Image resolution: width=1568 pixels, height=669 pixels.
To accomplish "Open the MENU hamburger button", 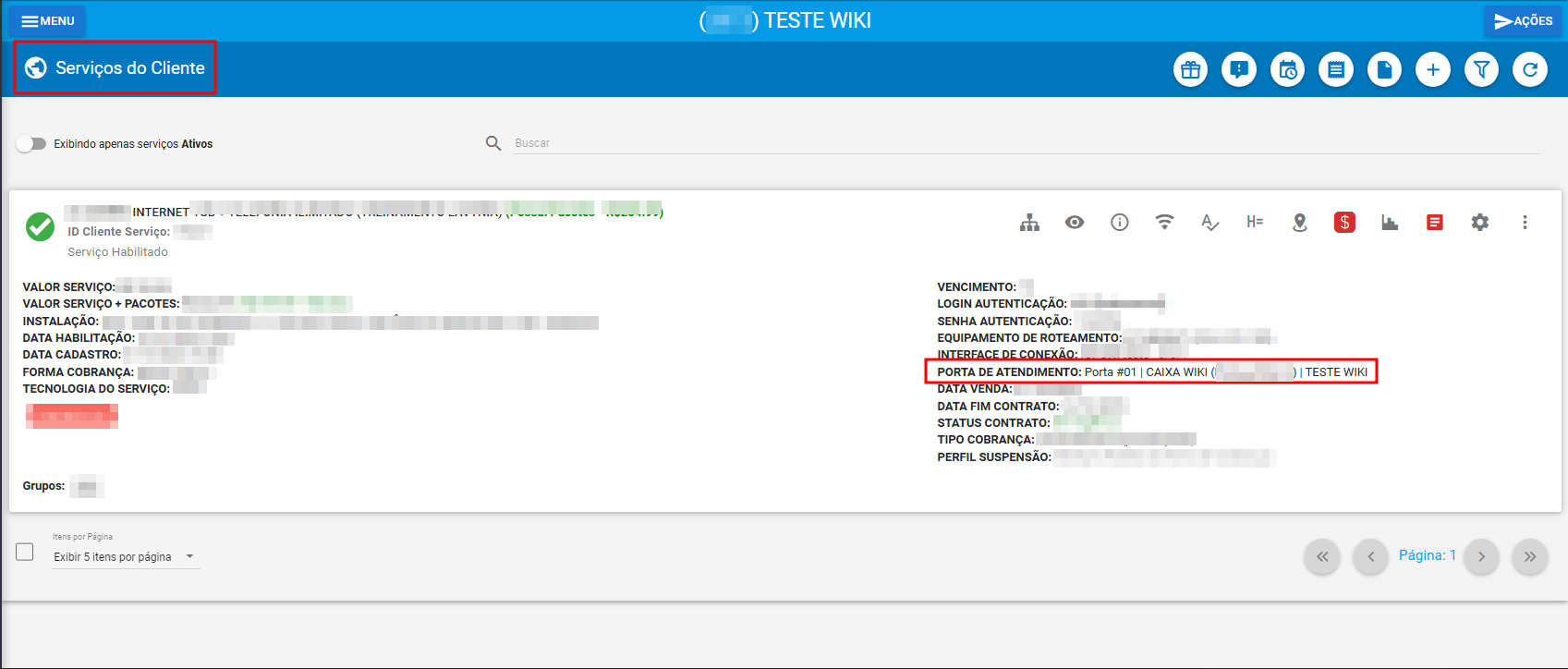I will (x=47, y=20).
